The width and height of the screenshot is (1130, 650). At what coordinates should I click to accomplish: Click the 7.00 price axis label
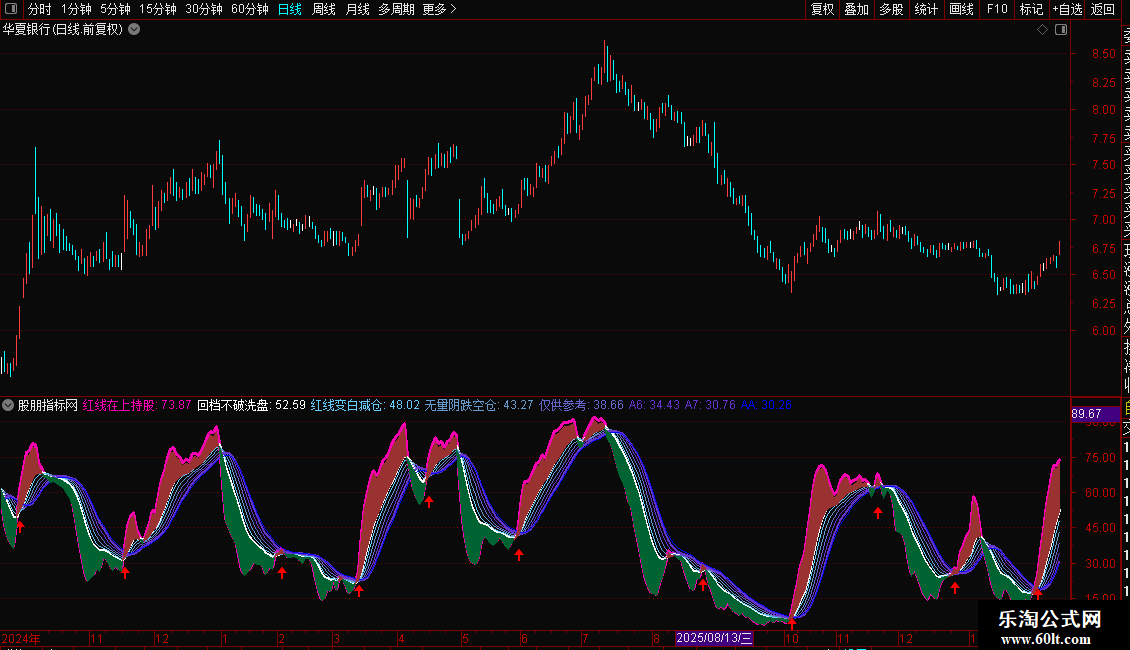(1104, 220)
